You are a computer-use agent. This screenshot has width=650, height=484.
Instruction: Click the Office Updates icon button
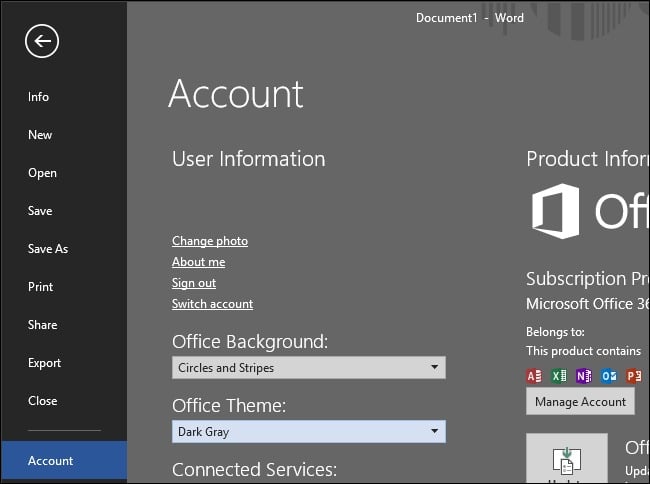point(567,458)
